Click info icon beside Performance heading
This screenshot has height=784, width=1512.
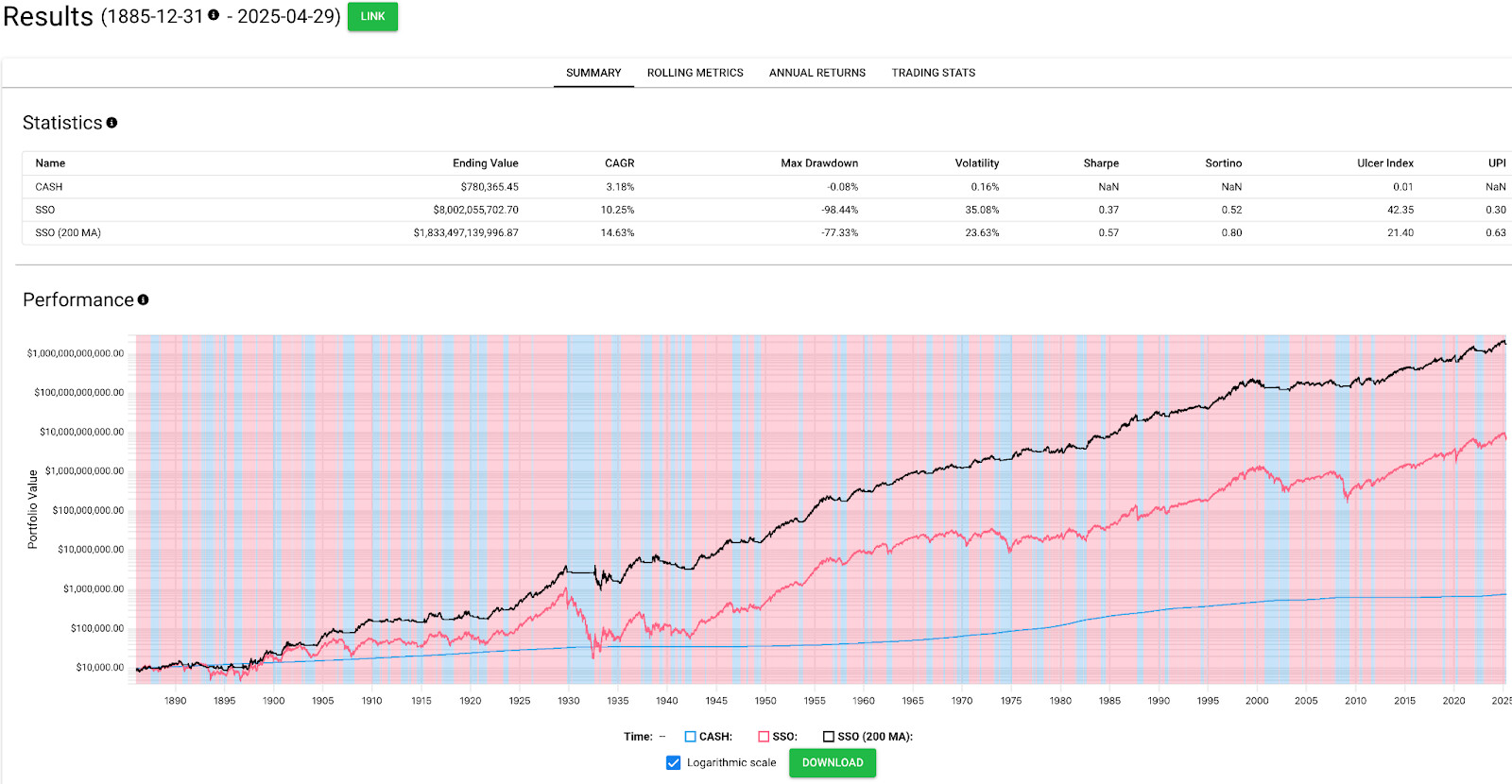(x=143, y=299)
